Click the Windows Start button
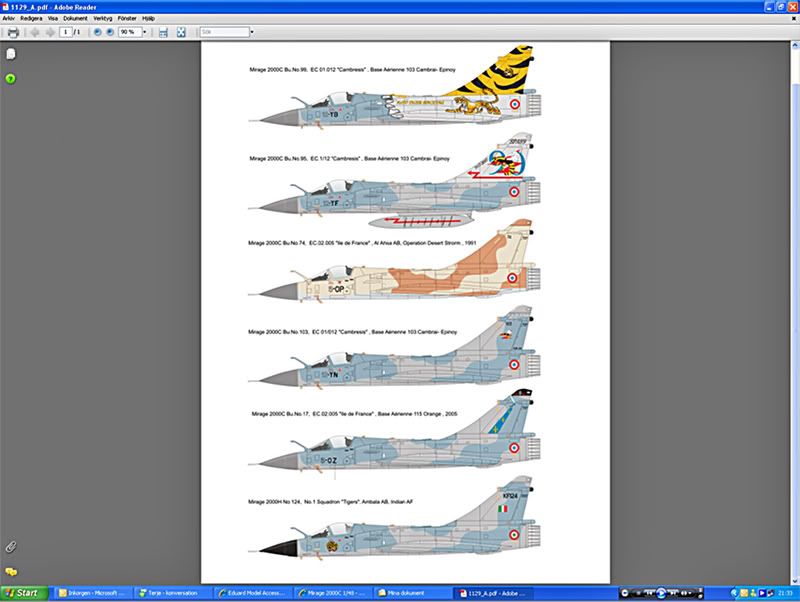 pos(24,593)
